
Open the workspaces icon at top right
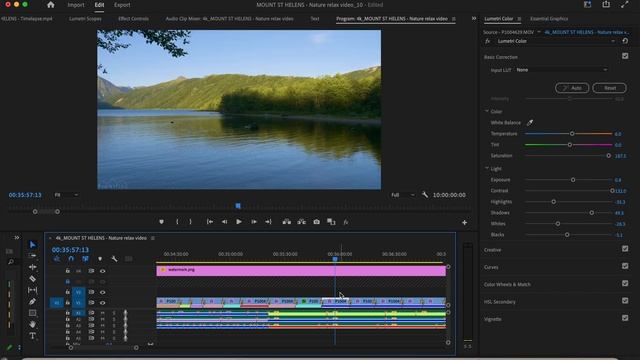(x=587, y=4)
